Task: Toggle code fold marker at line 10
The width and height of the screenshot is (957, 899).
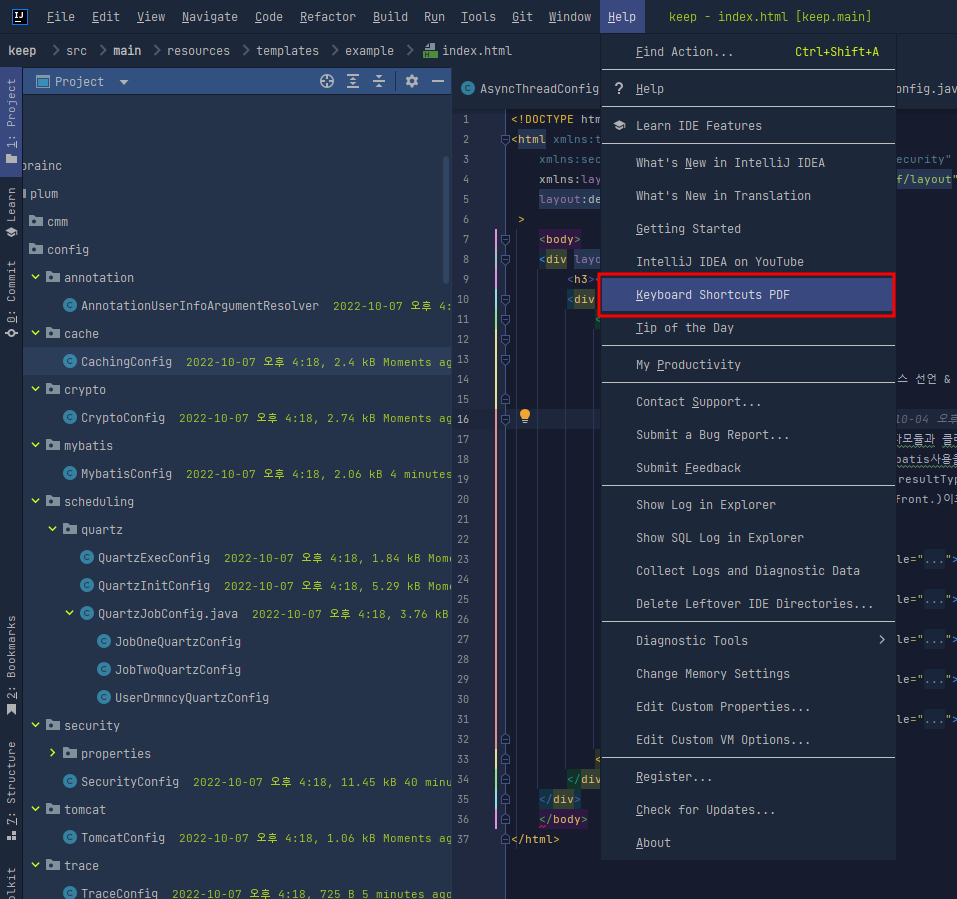Action: pyautogui.click(x=505, y=299)
